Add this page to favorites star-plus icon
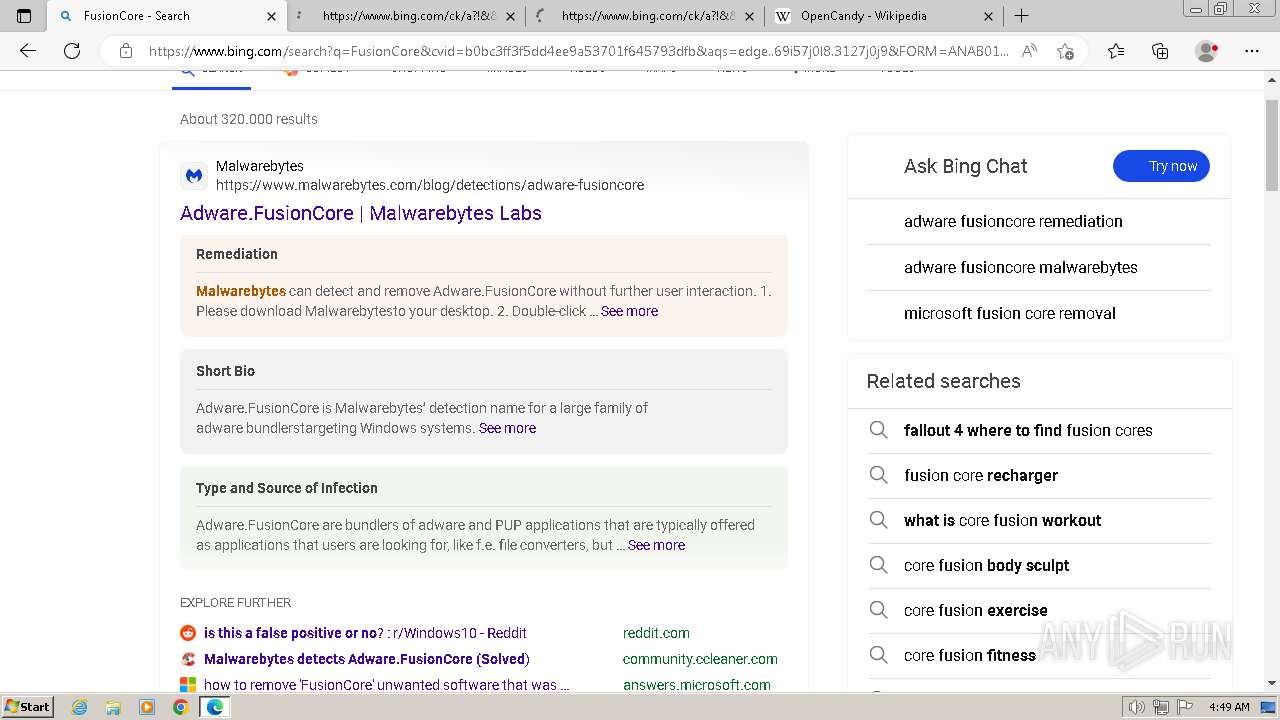The image size is (1280, 720). tap(1065, 51)
